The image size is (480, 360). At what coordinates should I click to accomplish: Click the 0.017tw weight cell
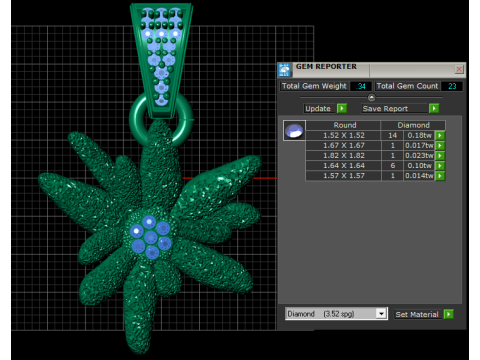(x=419, y=145)
